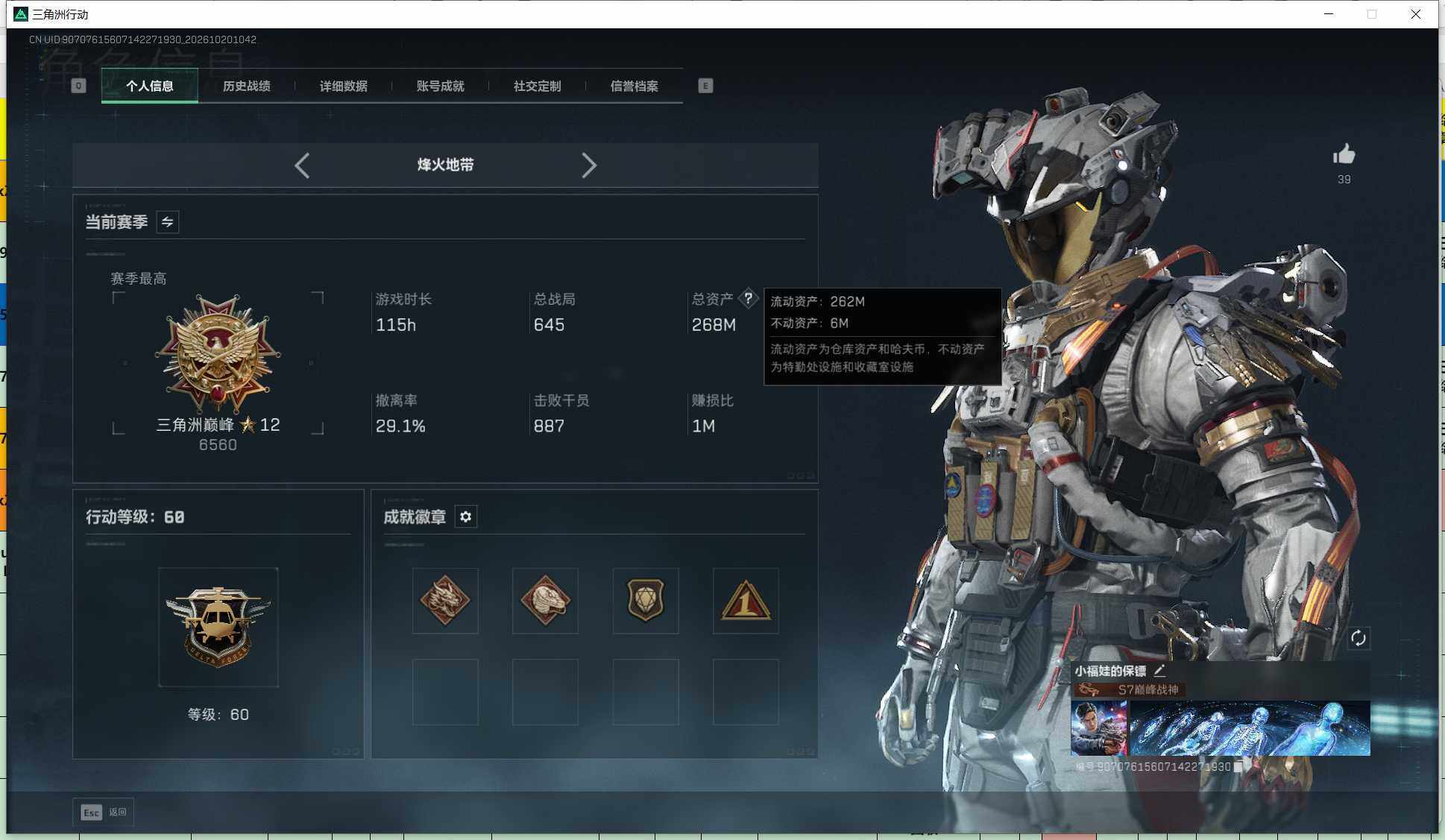Open the 历史战绩 tab
1445x840 pixels.
pyautogui.click(x=247, y=86)
